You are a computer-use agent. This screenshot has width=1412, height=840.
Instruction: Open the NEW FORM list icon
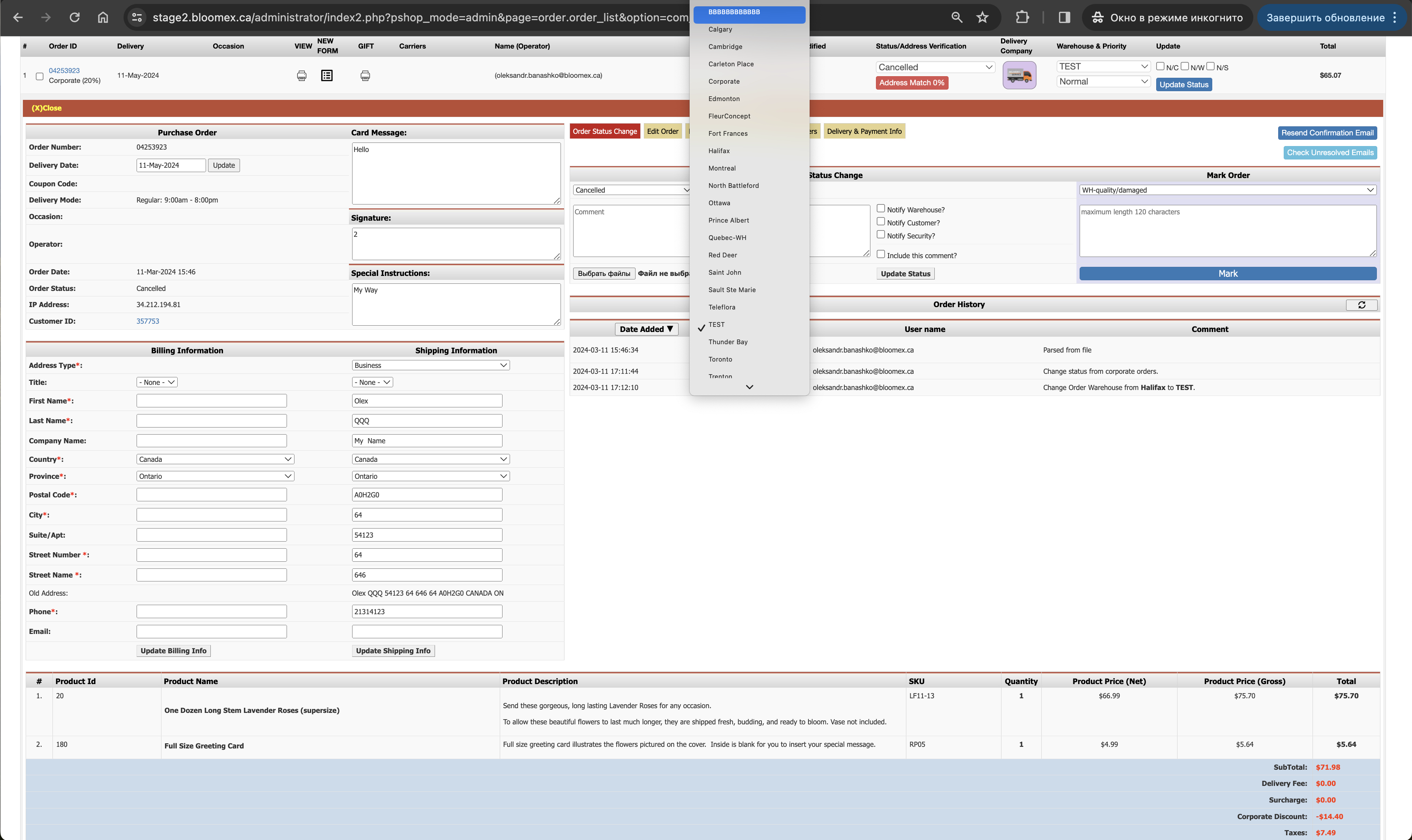click(327, 75)
